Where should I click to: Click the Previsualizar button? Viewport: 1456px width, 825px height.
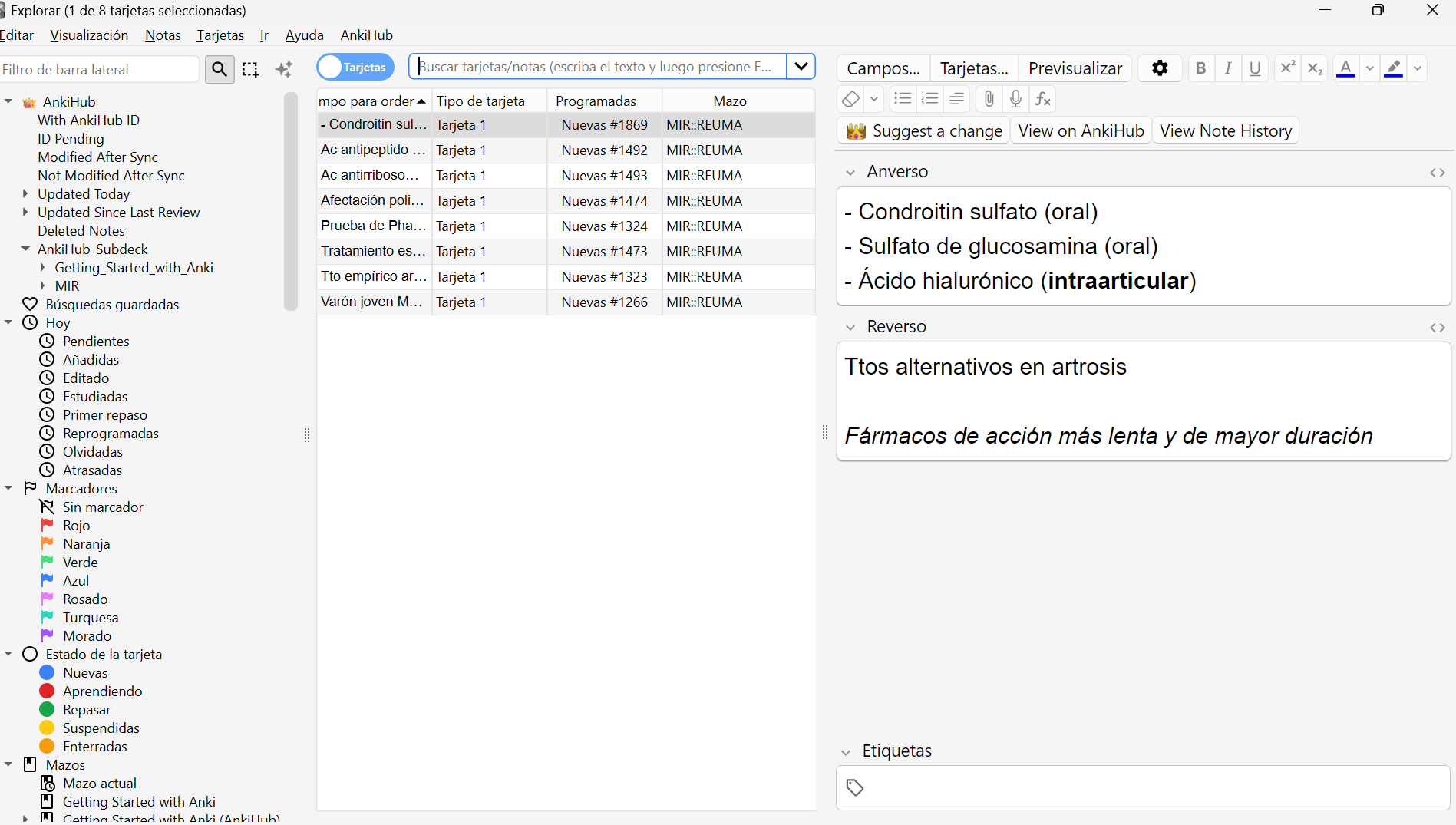[1075, 68]
